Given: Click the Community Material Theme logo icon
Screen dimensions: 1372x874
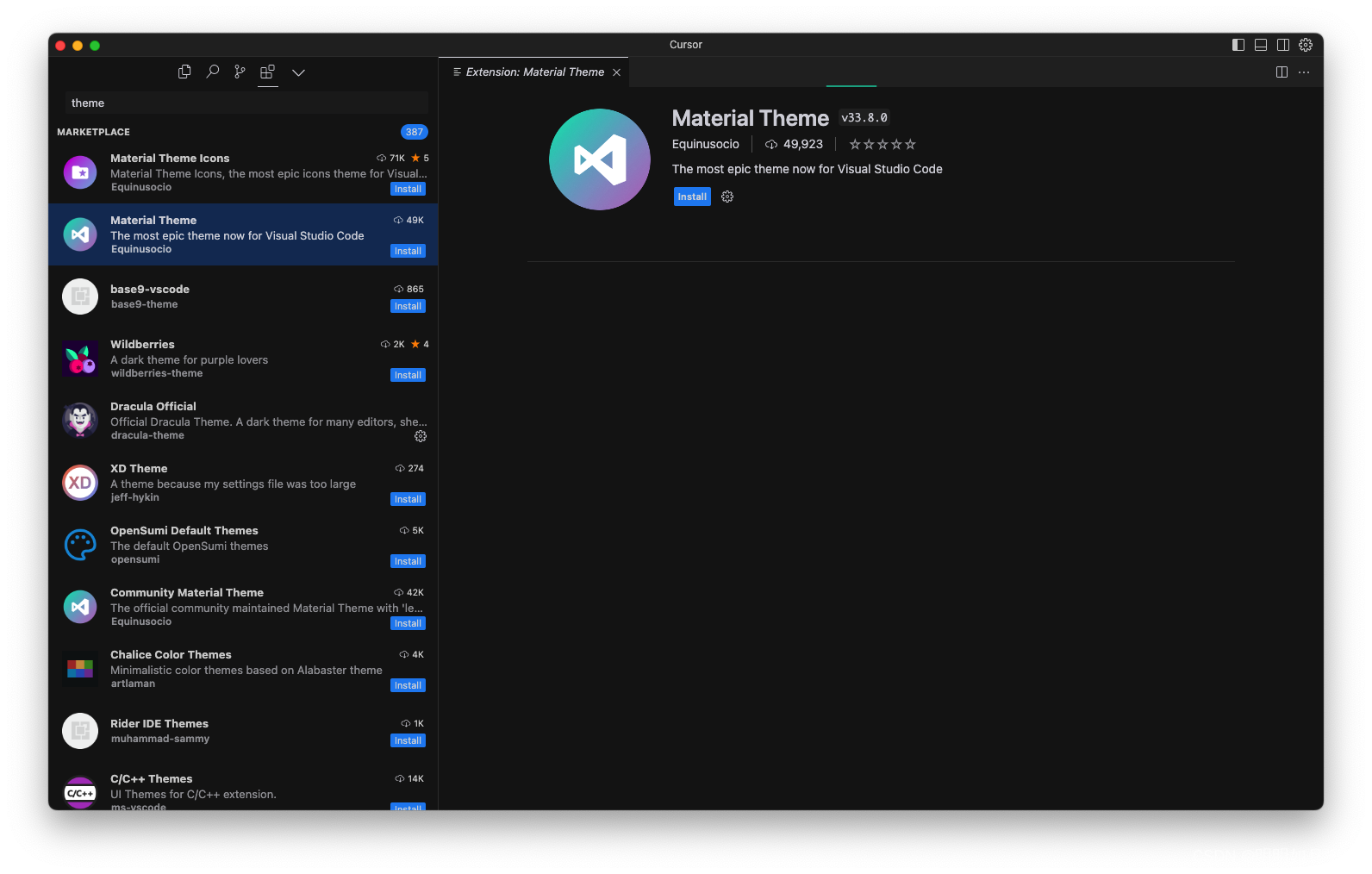Looking at the screenshot, I should [x=80, y=607].
